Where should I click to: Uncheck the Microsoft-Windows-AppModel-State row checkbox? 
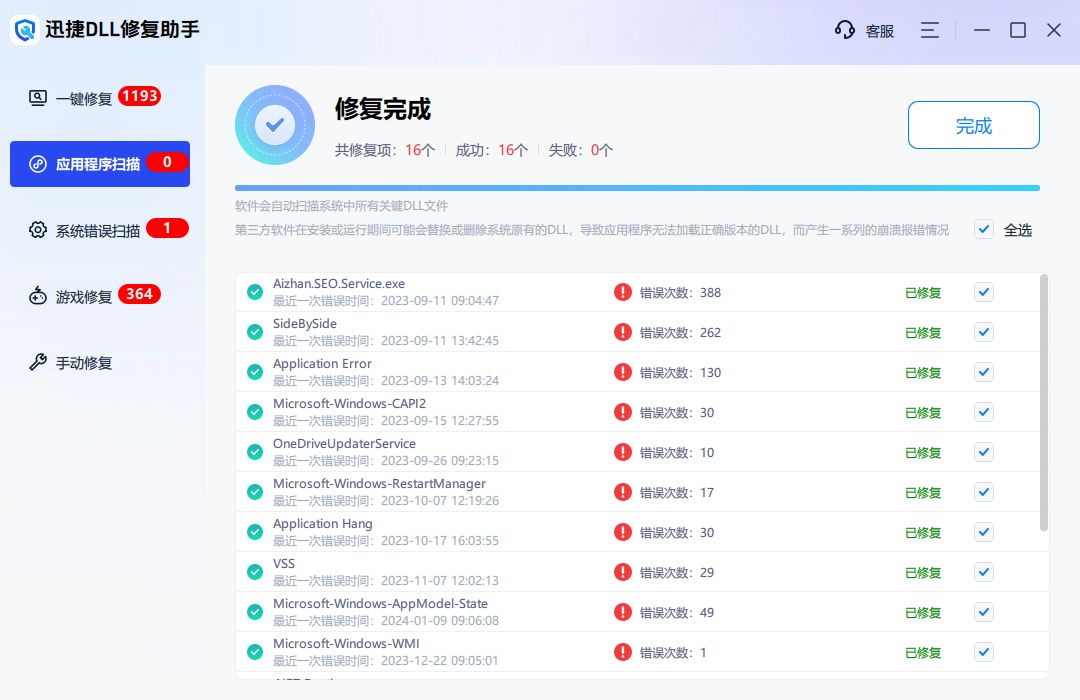click(984, 612)
